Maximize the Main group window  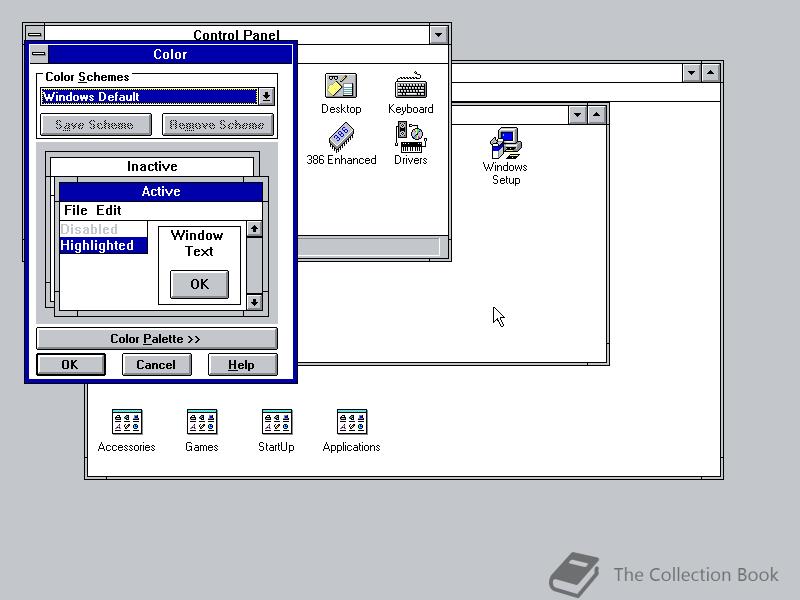596,114
